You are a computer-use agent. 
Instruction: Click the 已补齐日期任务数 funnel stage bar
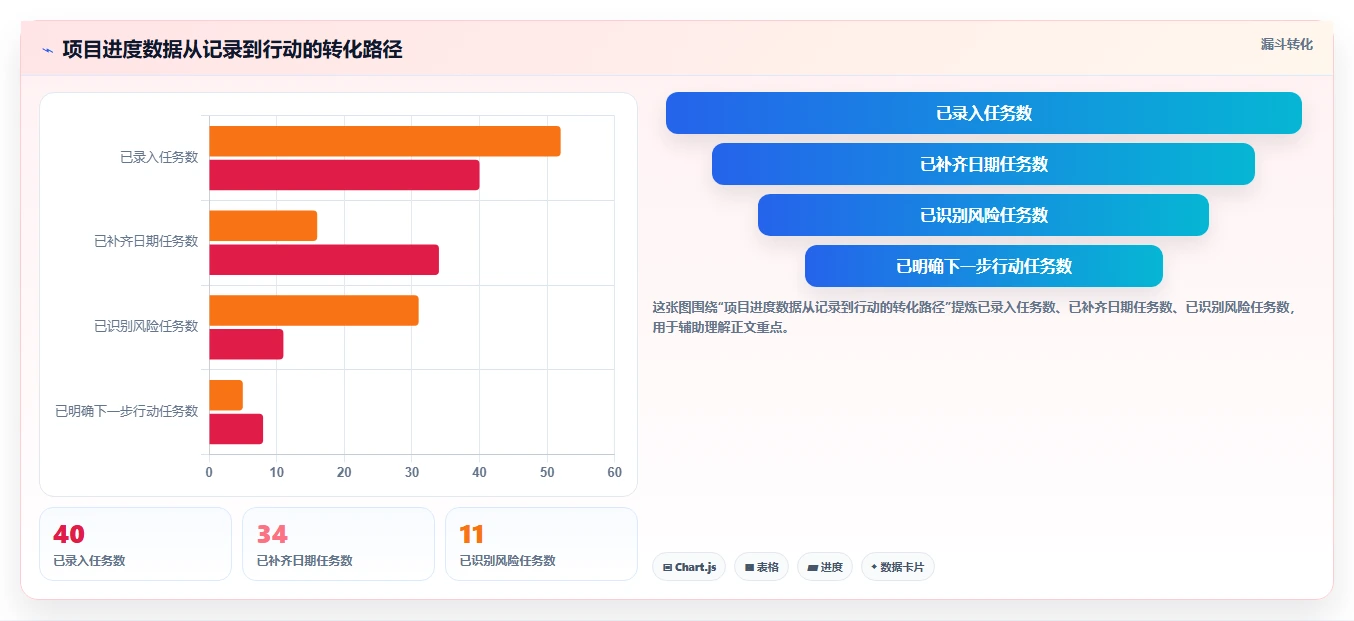tap(984, 164)
